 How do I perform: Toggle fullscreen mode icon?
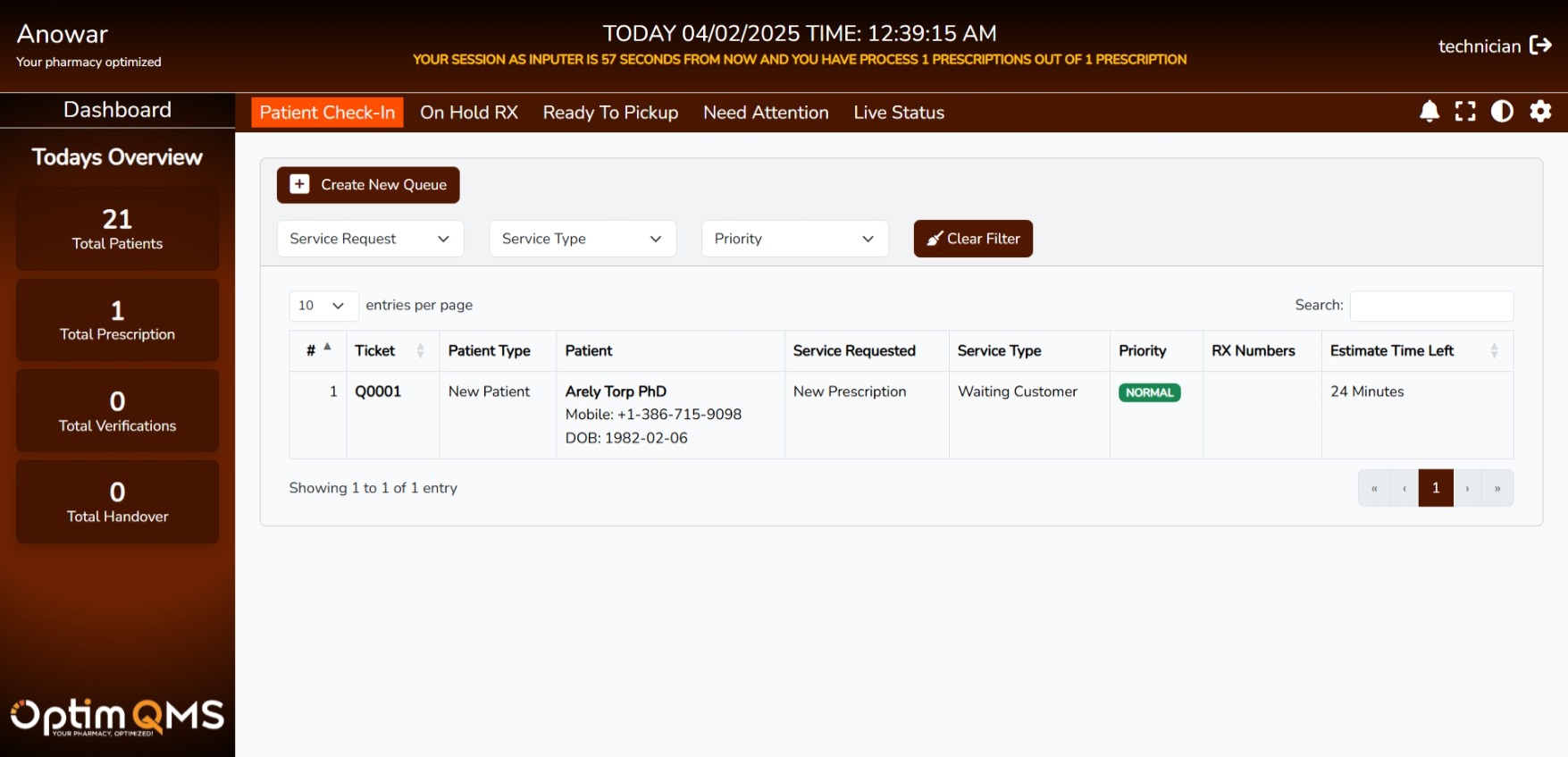(1465, 112)
